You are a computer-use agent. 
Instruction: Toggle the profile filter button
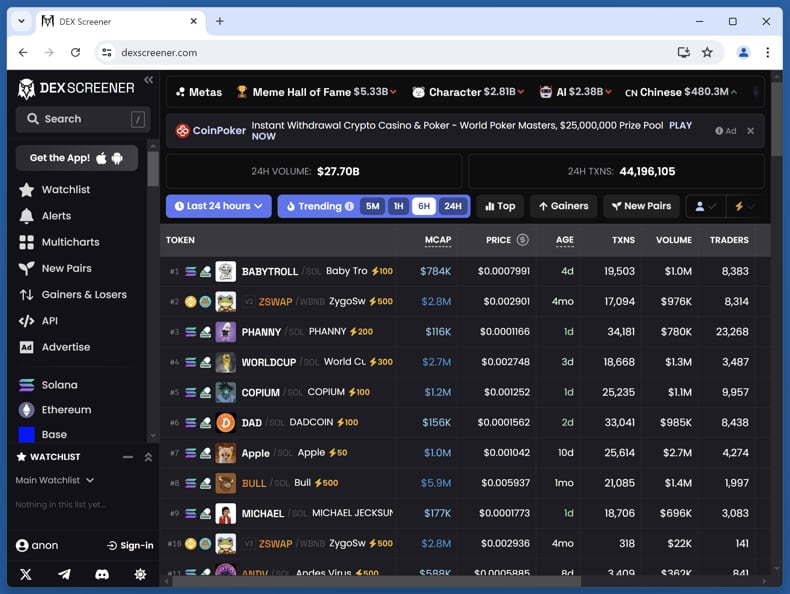(706, 206)
